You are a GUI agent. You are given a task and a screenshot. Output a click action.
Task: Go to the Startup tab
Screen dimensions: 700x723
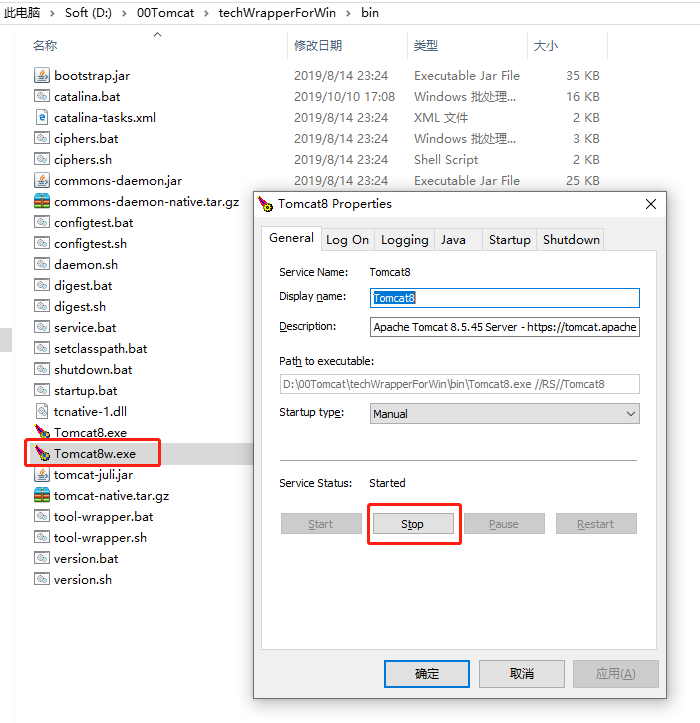click(510, 240)
